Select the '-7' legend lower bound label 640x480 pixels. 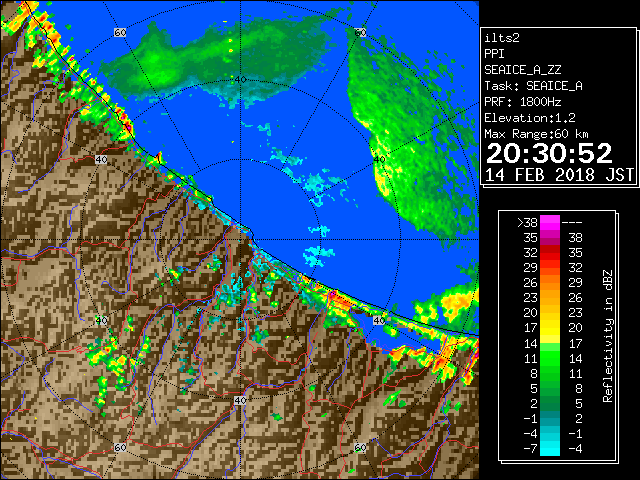tap(530, 449)
